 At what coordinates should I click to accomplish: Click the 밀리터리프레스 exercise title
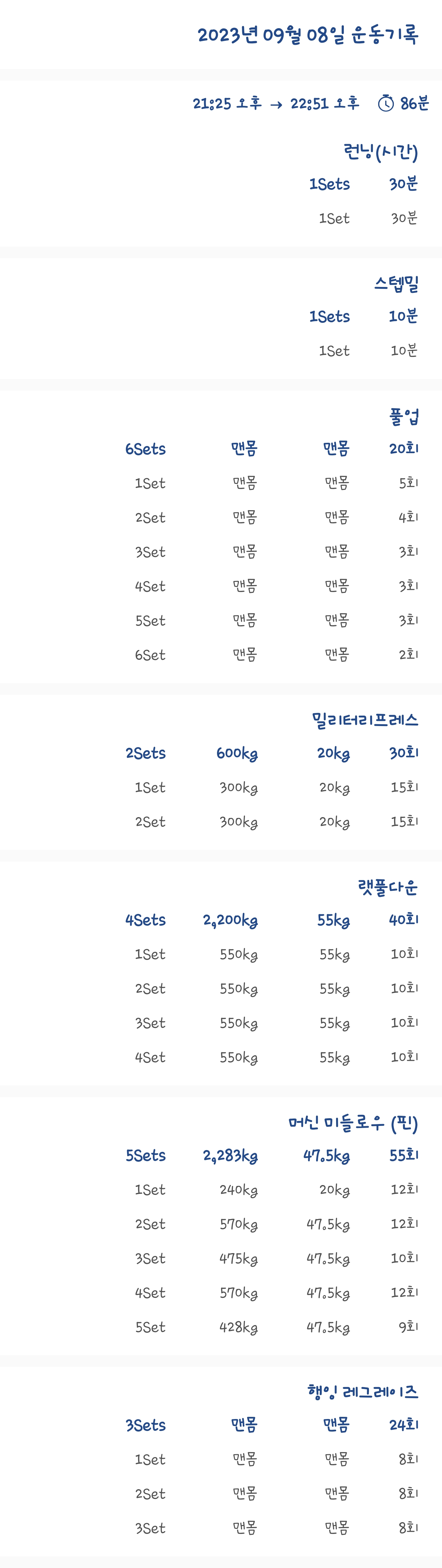click(x=365, y=720)
